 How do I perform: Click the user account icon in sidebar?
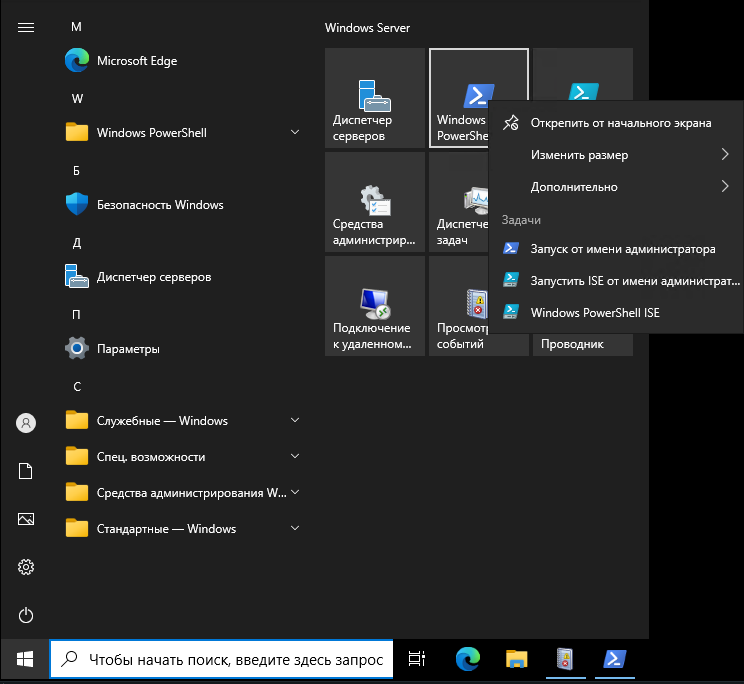point(26,423)
